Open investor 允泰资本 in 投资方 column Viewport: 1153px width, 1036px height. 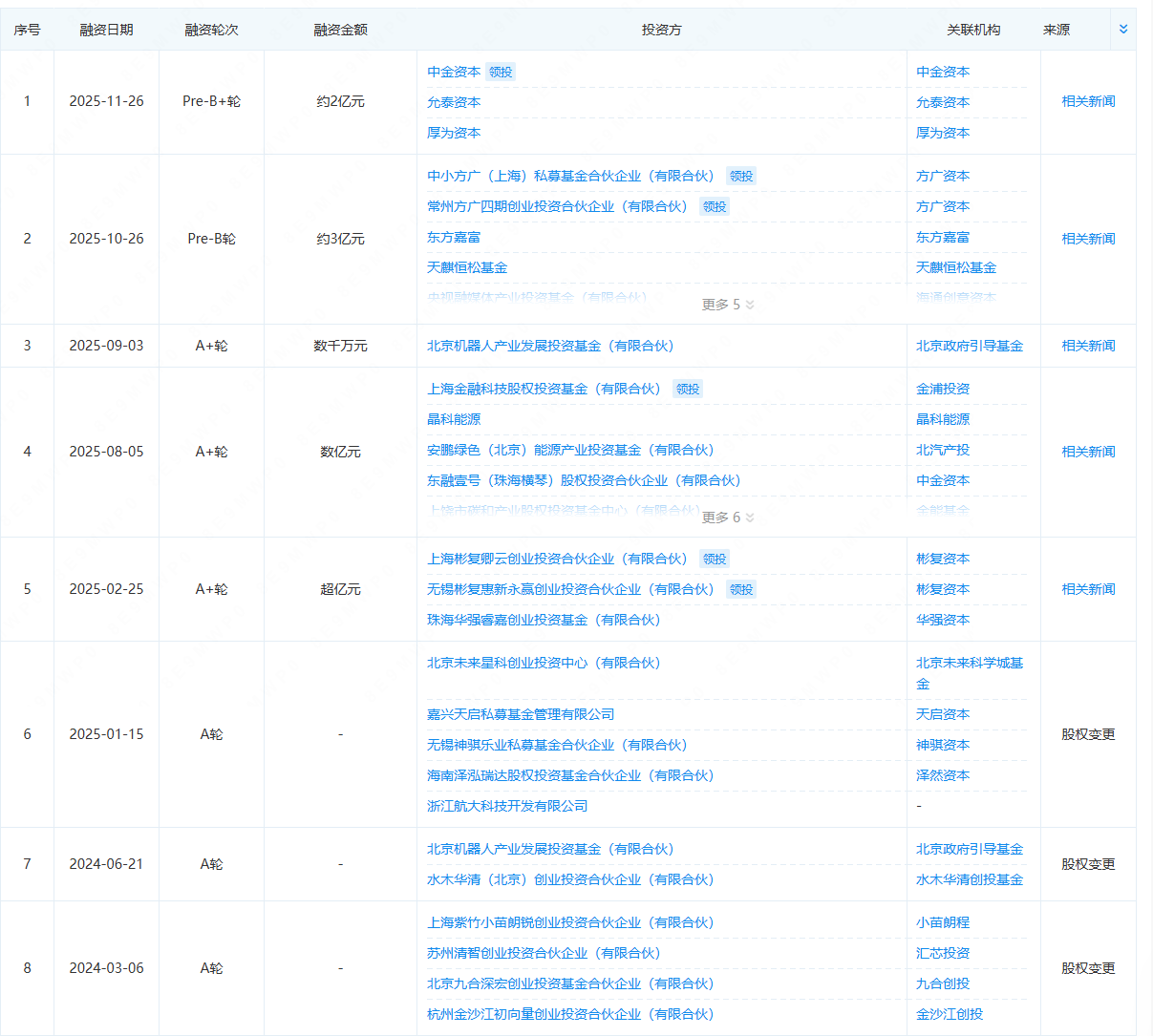point(454,102)
